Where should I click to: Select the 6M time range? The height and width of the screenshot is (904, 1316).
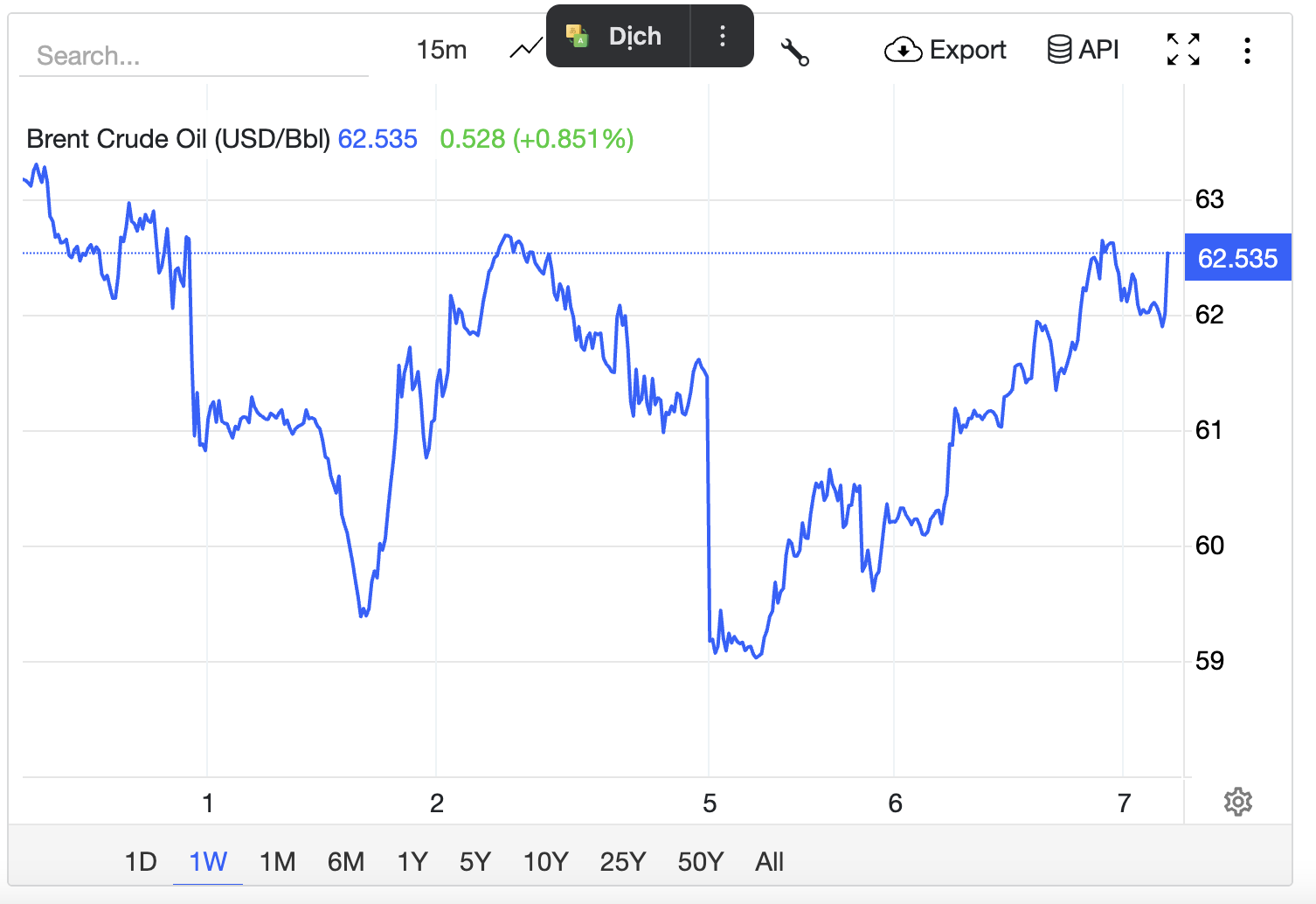click(346, 862)
